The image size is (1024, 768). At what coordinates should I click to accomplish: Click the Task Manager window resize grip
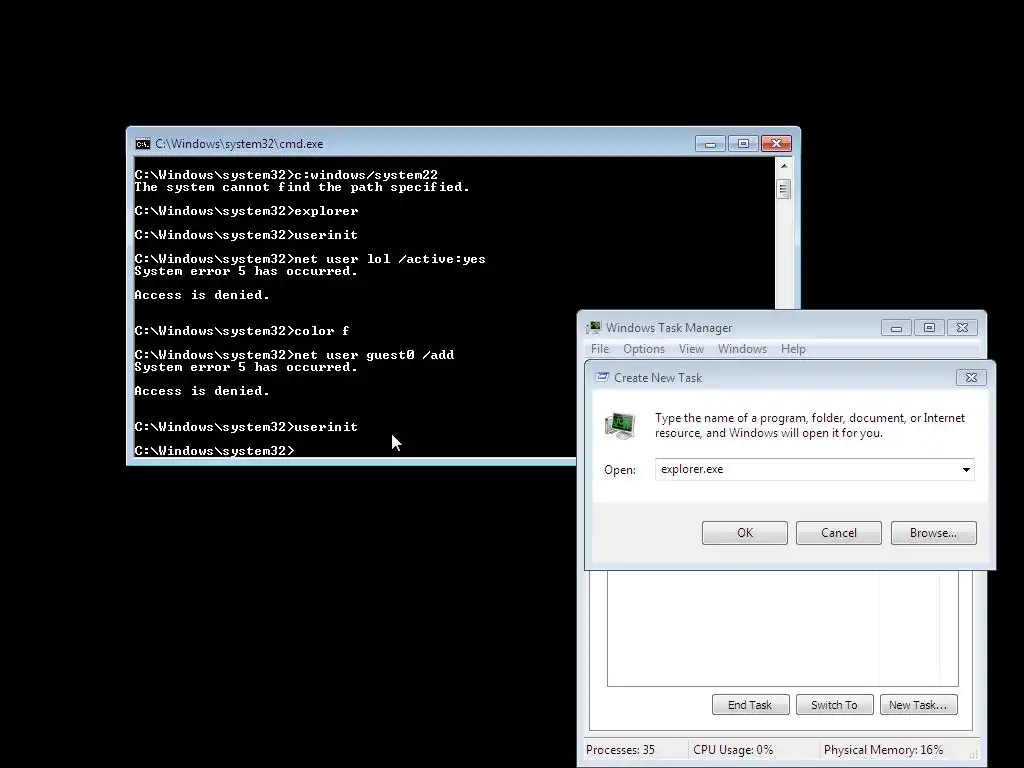pyautogui.click(x=973, y=754)
